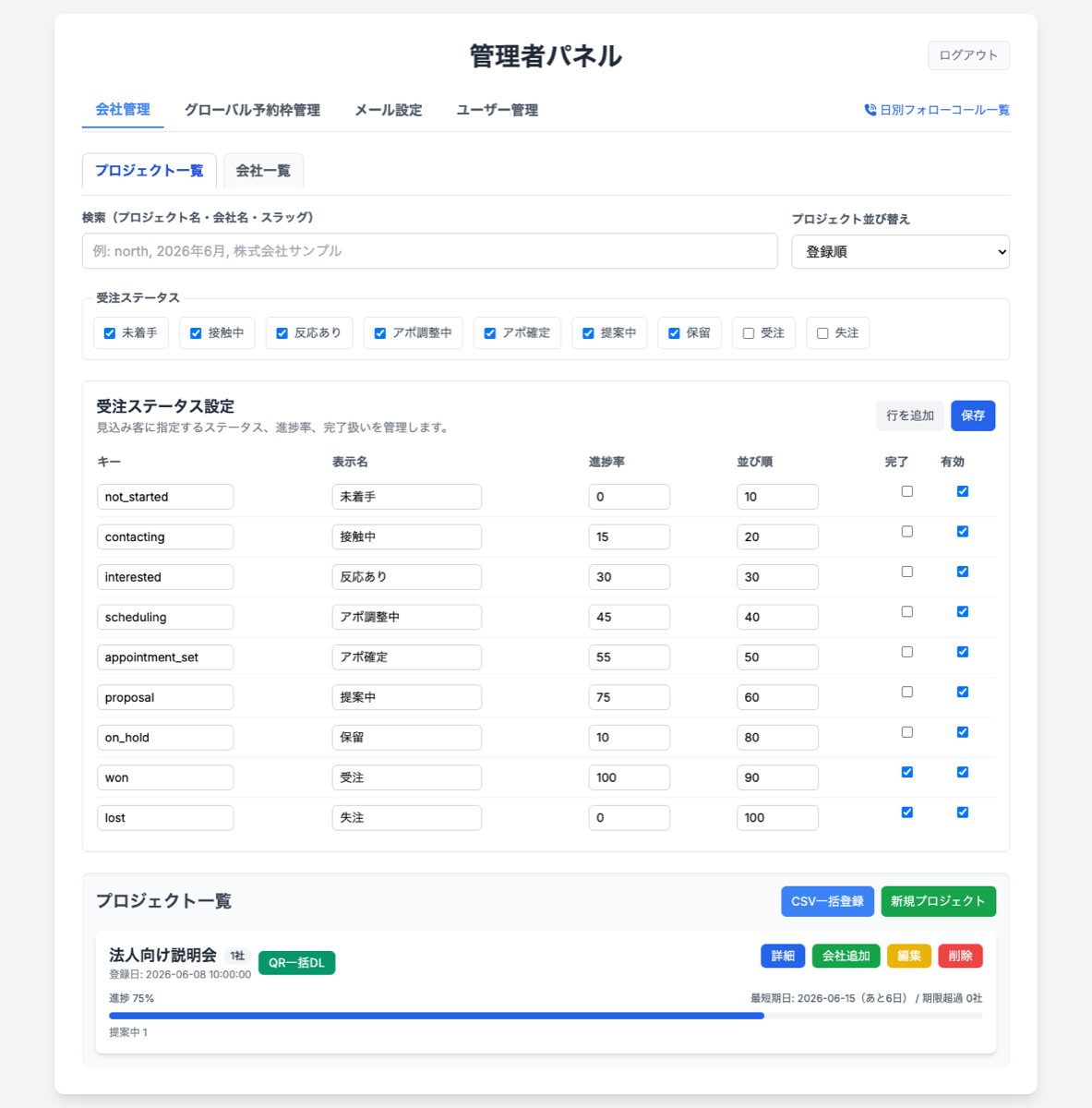Uncheck 有効 for lost row
This screenshot has height=1108, width=1092.
963,813
